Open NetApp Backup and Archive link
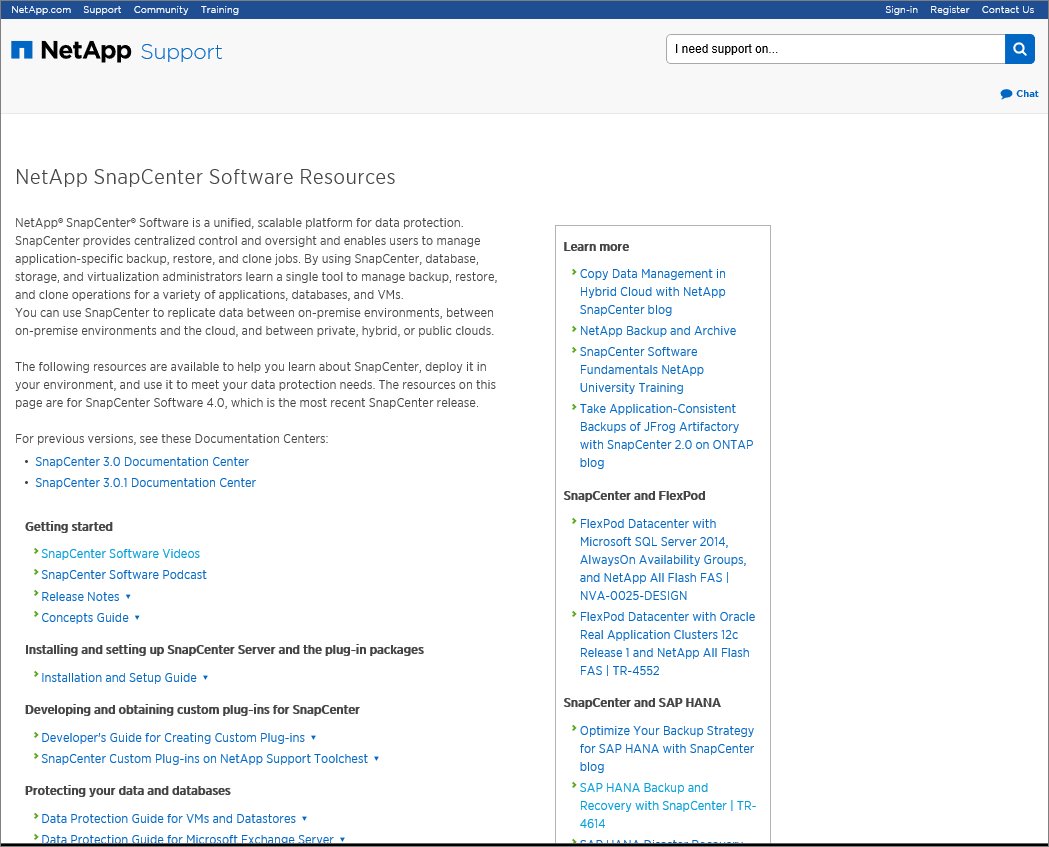This screenshot has height=847, width=1049. point(658,331)
